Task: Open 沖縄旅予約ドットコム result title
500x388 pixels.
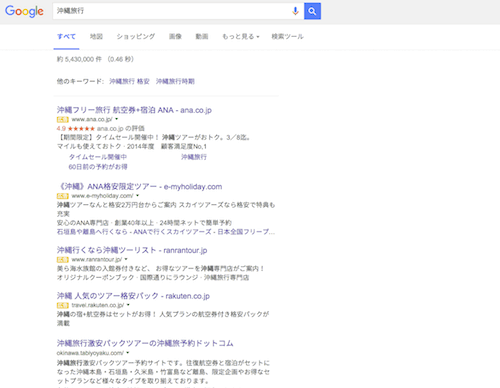Action: [x=145, y=343]
